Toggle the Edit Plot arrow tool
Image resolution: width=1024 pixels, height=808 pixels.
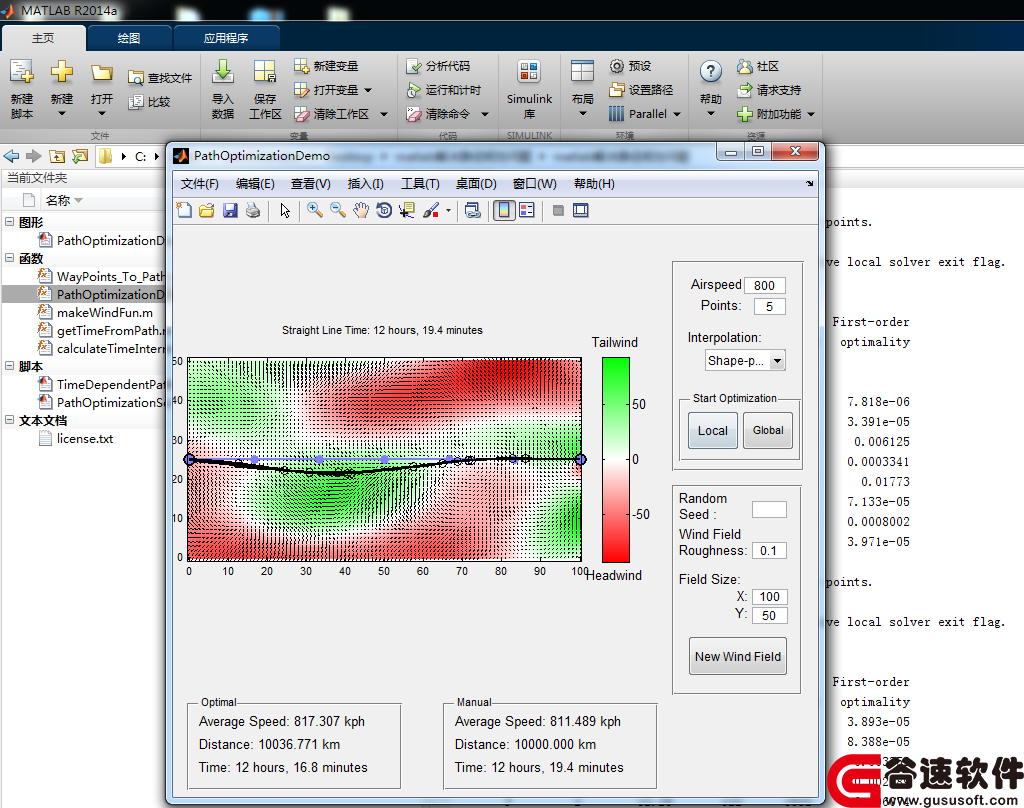(x=285, y=210)
